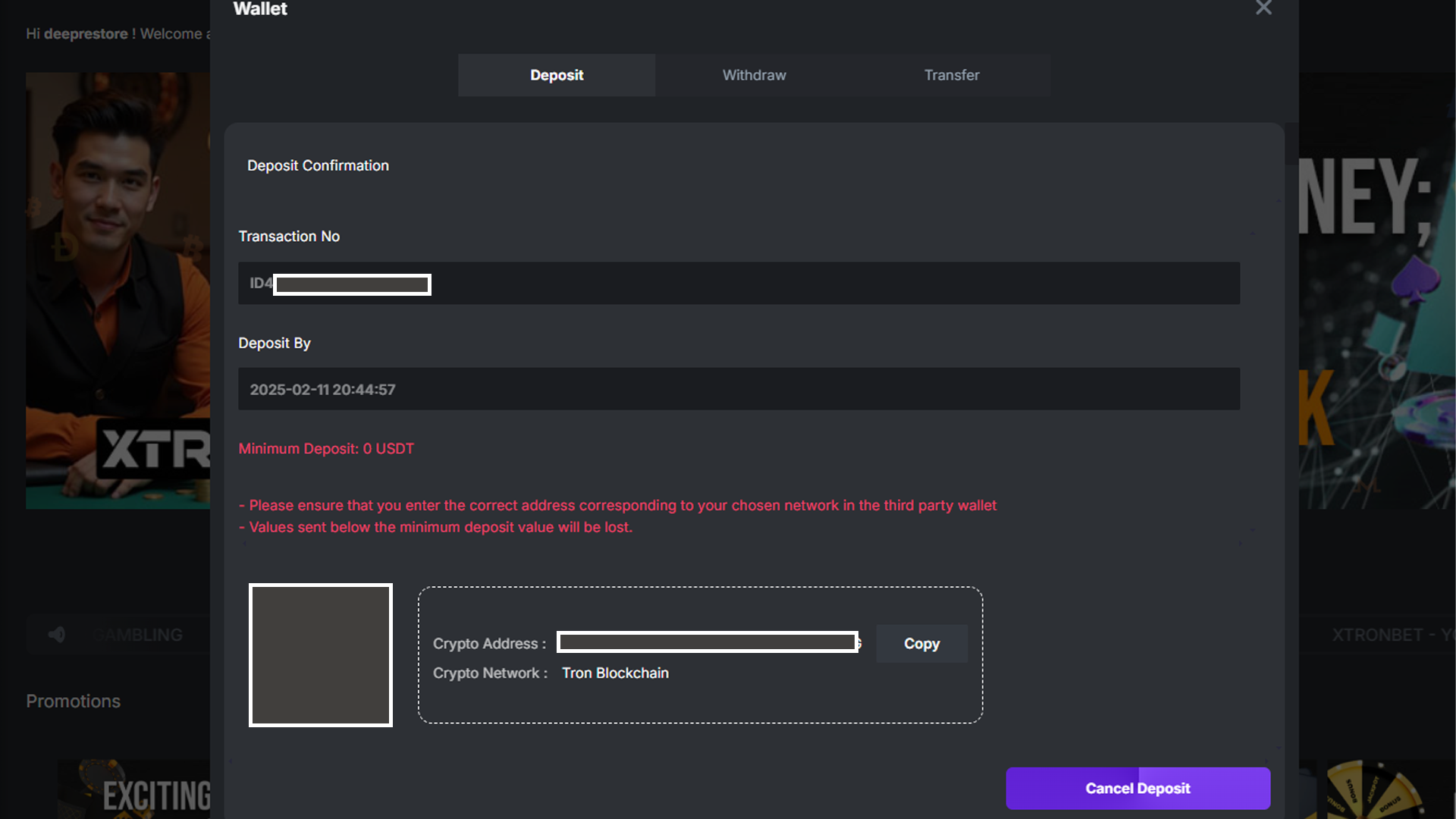Click the Tron Blockchain network label
This screenshot has width=1456, height=819.
[615, 673]
